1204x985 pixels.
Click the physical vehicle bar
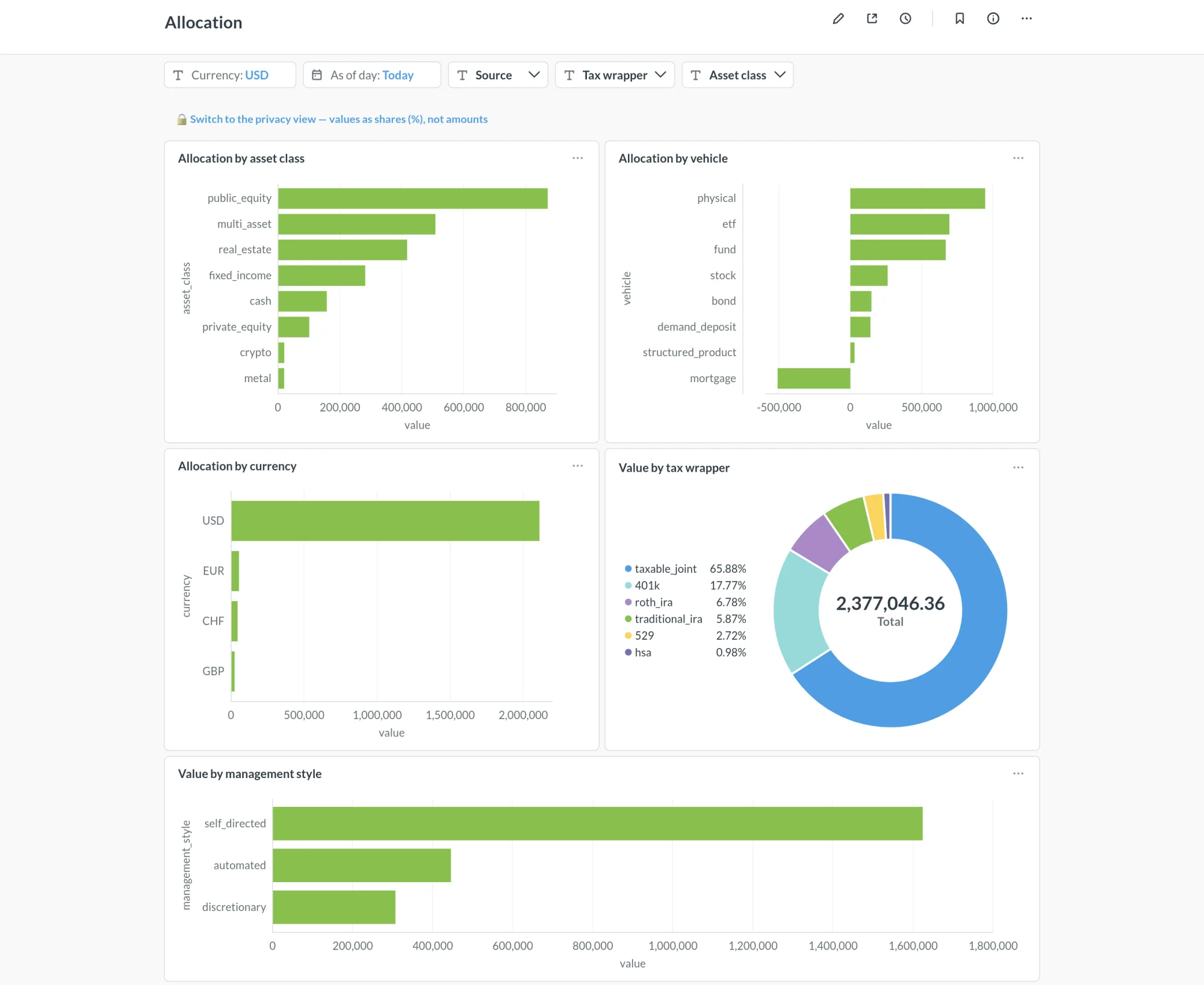pos(917,199)
